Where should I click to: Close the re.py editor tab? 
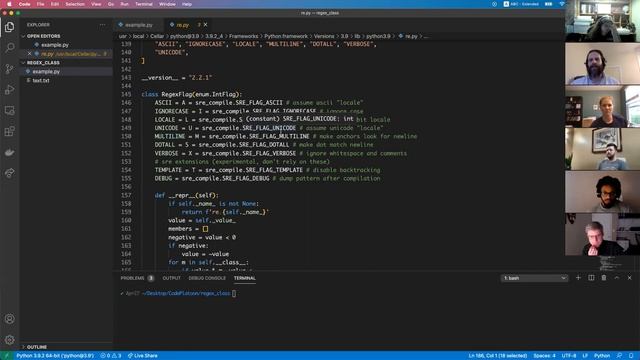205,25
